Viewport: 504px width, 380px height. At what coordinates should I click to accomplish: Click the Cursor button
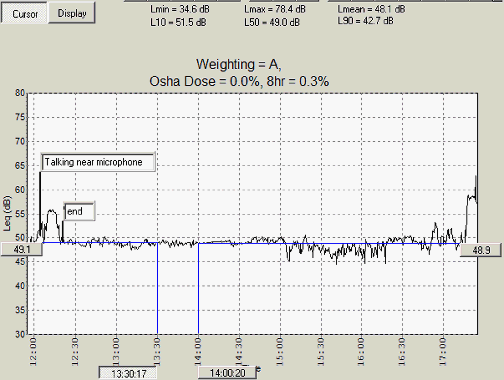(x=25, y=13)
